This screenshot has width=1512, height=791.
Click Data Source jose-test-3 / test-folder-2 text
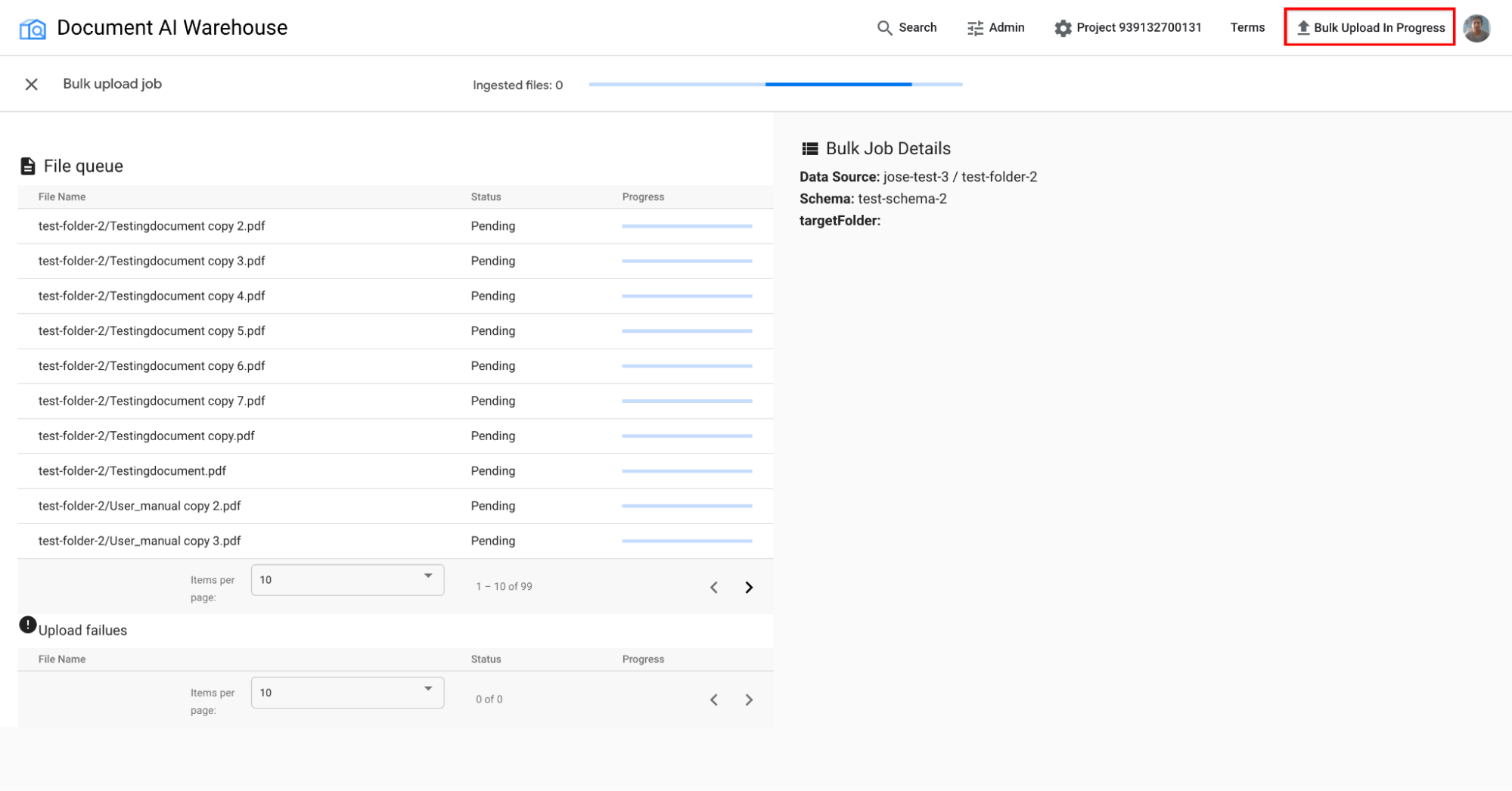(x=918, y=177)
